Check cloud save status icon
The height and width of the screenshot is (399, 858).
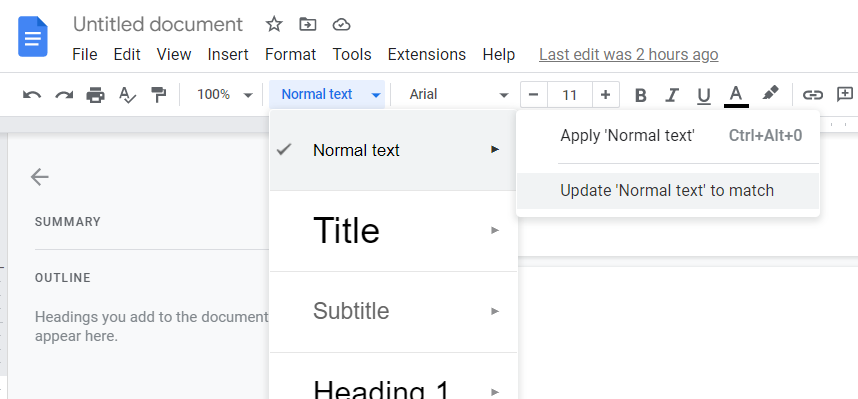click(x=341, y=25)
